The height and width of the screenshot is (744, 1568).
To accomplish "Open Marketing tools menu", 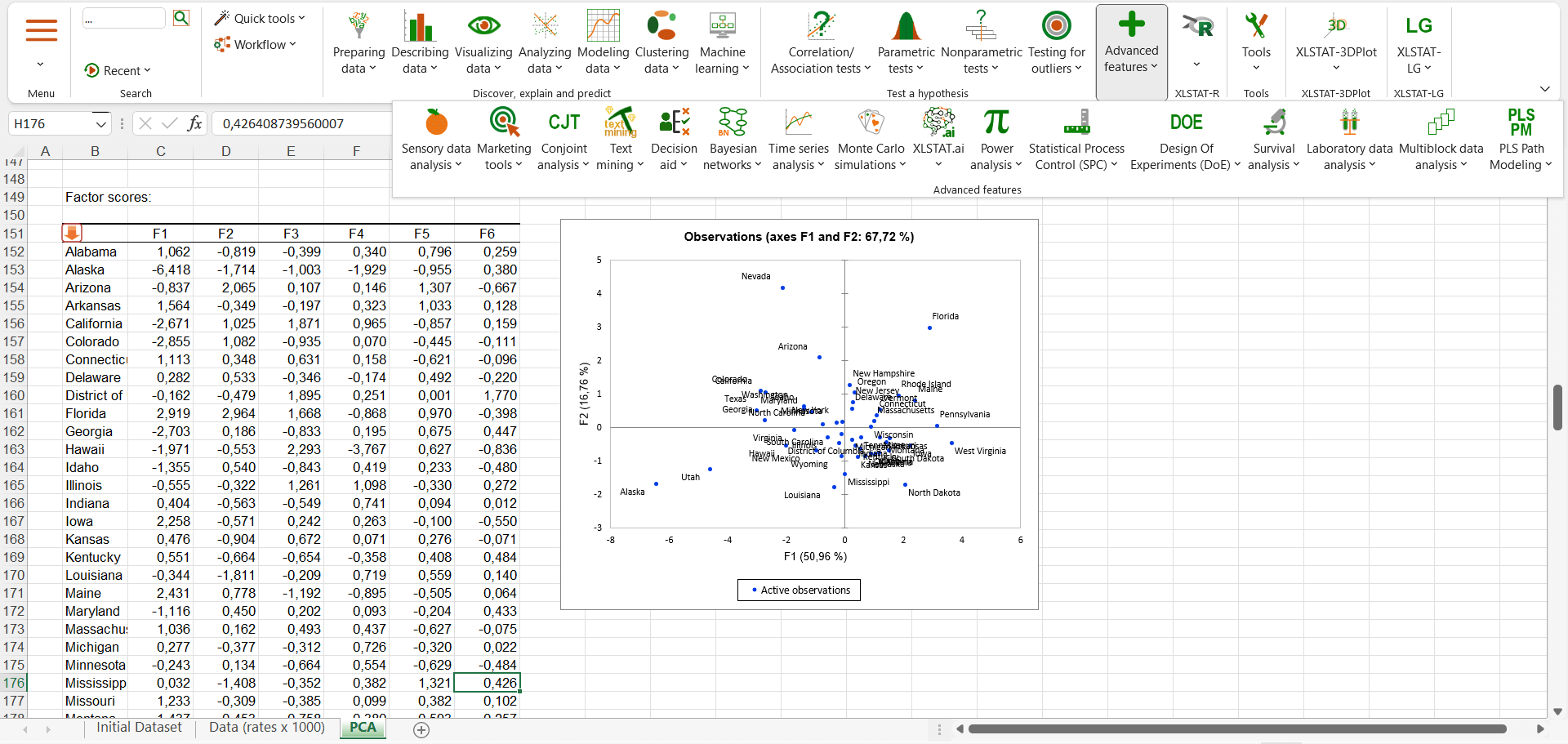I will [504, 140].
